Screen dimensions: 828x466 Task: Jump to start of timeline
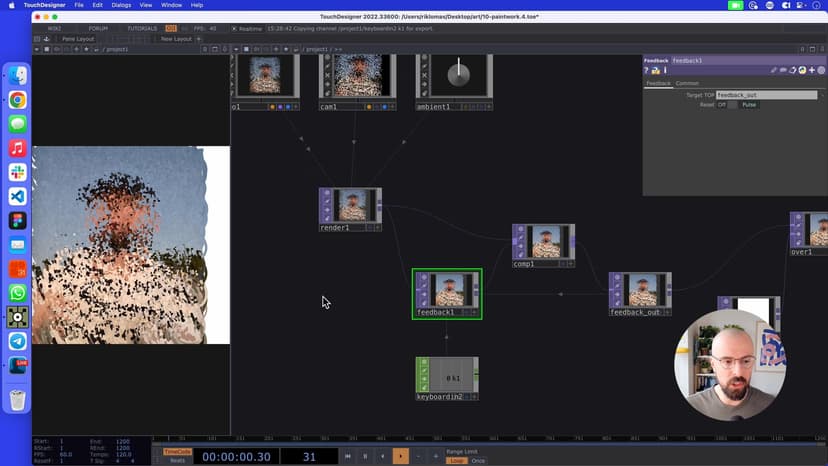point(347,456)
